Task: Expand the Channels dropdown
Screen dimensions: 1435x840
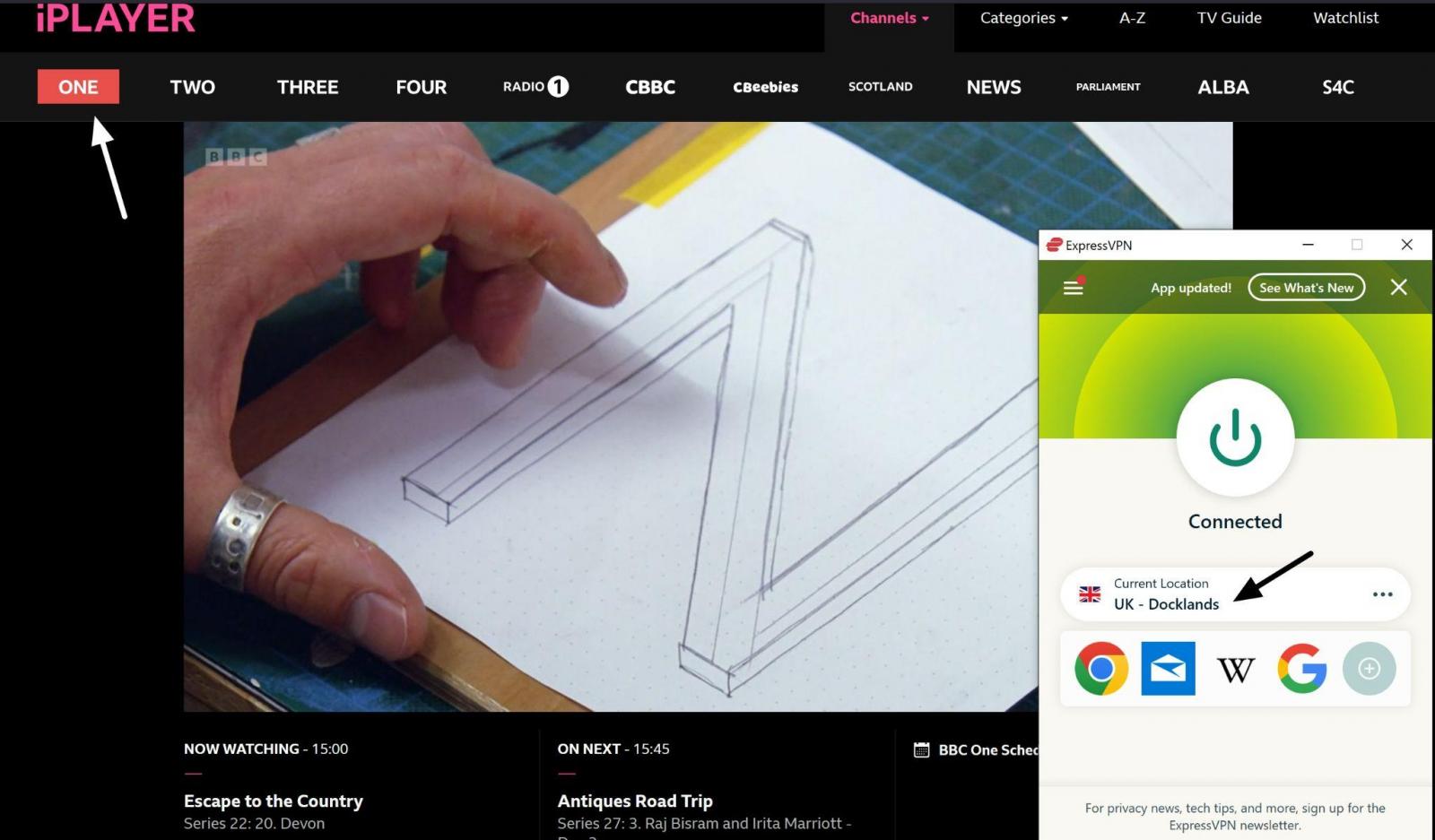Action: tap(890, 18)
